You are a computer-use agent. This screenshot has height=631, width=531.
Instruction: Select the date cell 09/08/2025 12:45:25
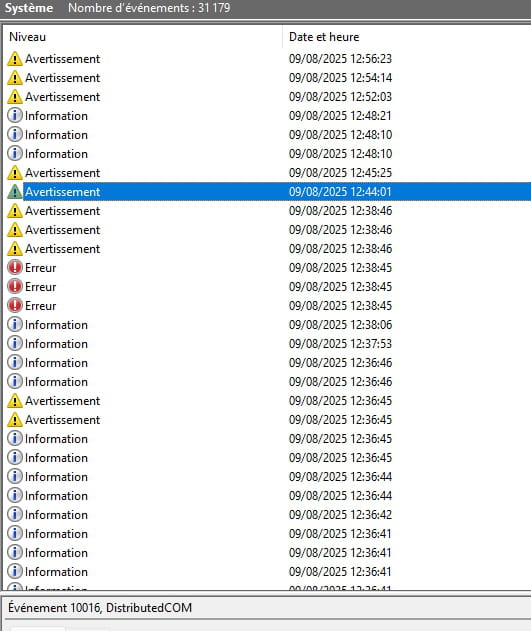pyautogui.click(x=340, y=173)
